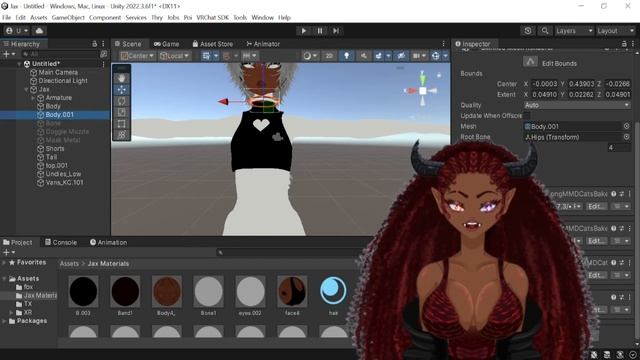Select the combined Transform tool
Image resolution: width=640 pixels, height=360 pixels.
(x=121, y=135)
